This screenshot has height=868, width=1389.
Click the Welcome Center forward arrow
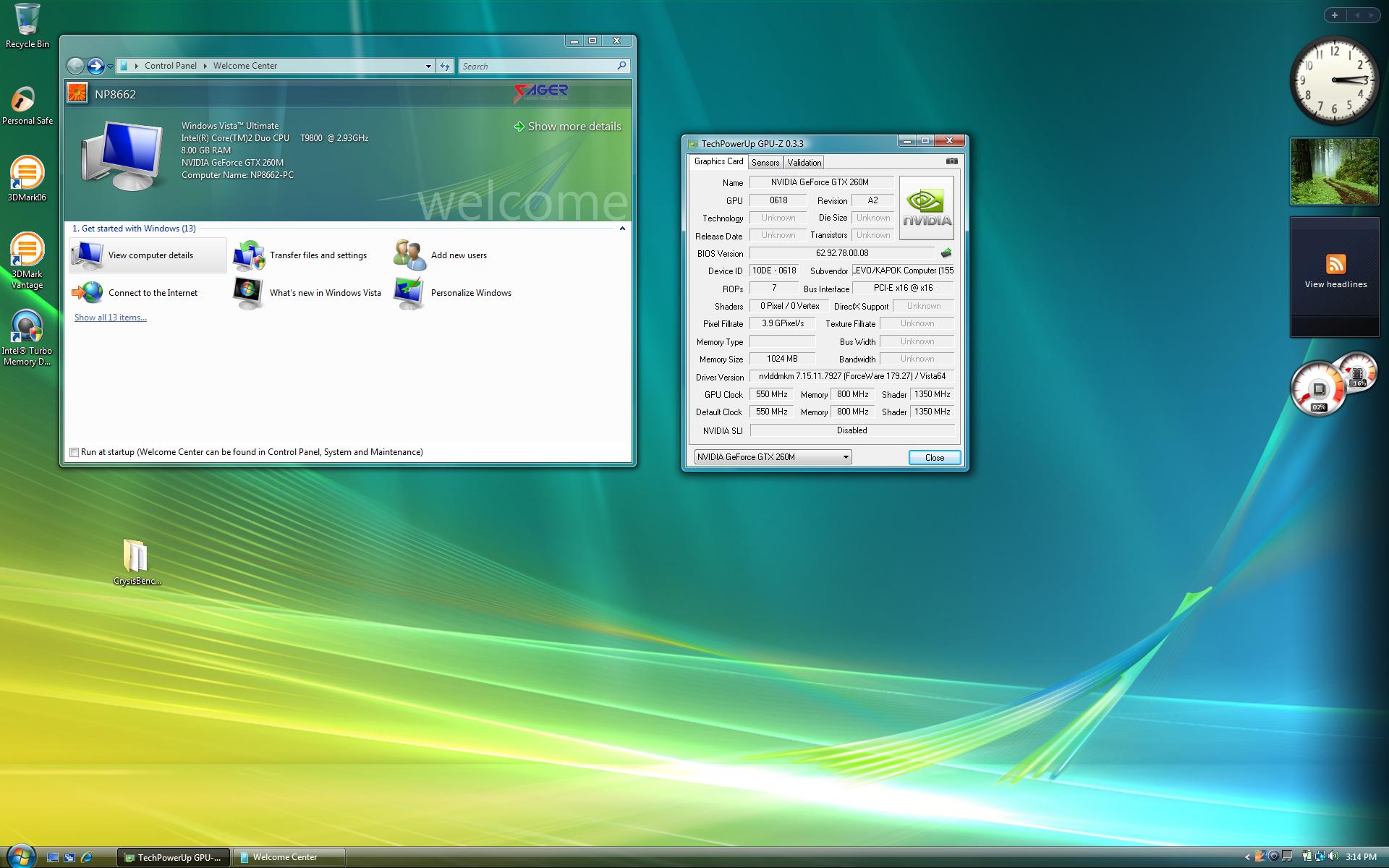pyautogui.click(x=95, y=66)
